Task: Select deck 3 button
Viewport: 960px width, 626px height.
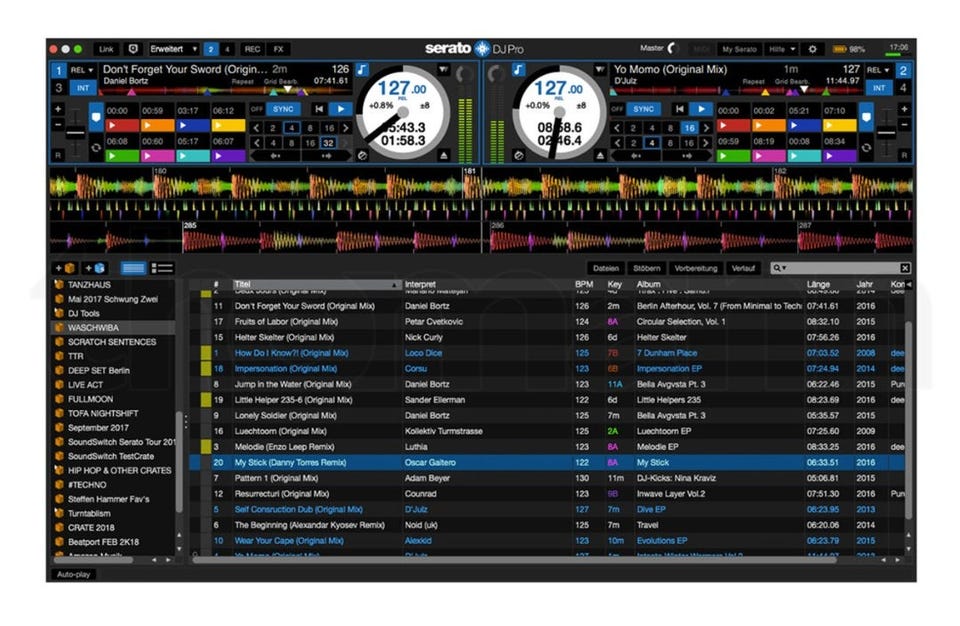Action: pyautogui.click(x=59, y=88)
